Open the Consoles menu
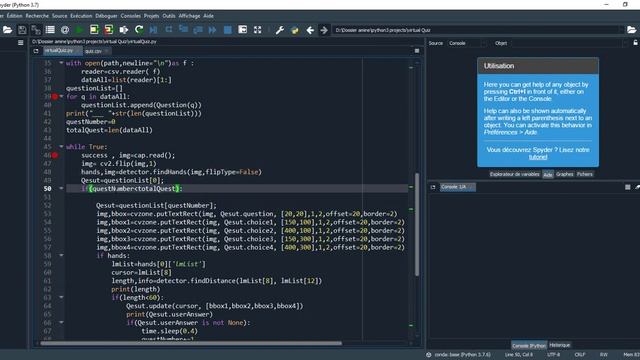 131,16
